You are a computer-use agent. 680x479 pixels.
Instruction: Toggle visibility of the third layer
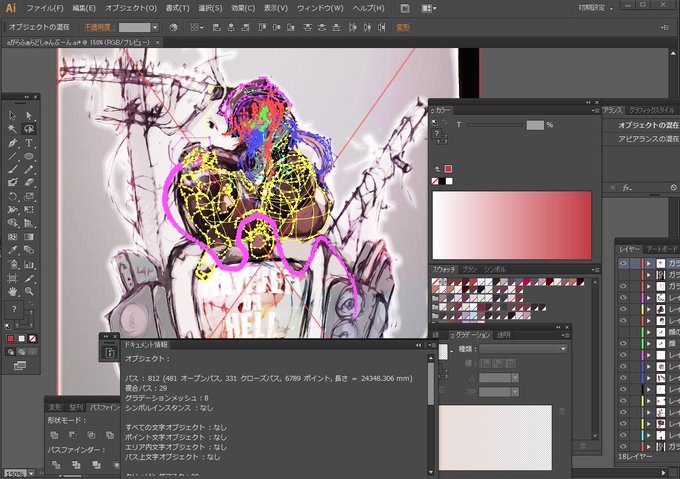tap(623, 286)
